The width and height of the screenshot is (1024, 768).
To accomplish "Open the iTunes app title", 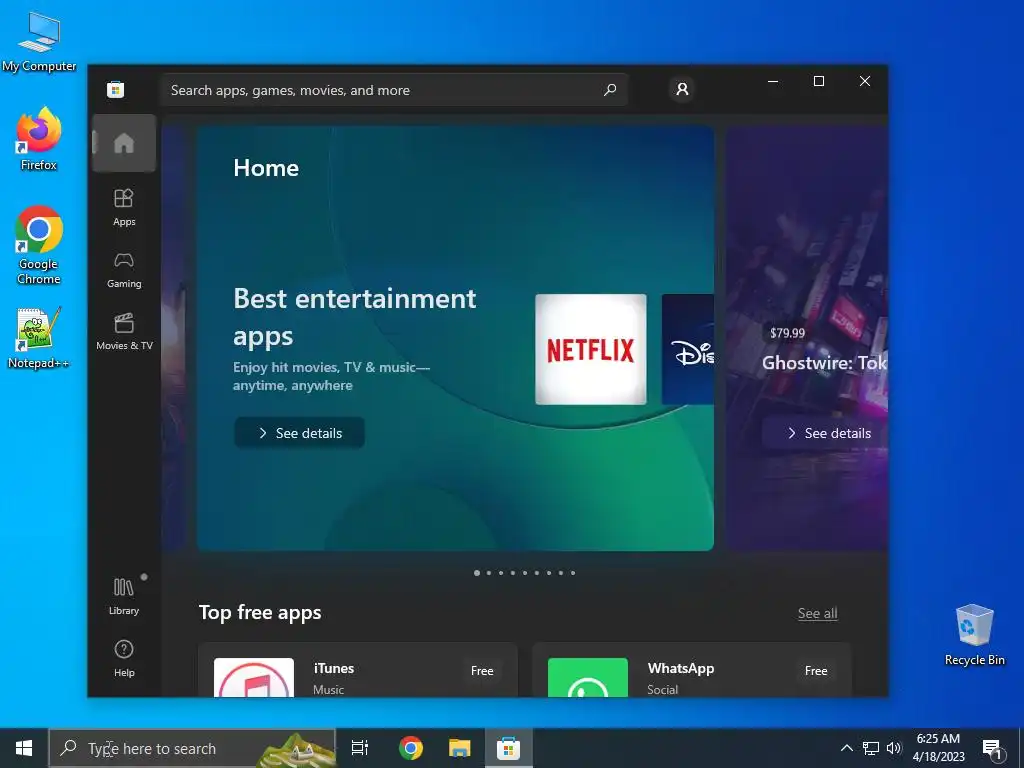I will point(334,668).
